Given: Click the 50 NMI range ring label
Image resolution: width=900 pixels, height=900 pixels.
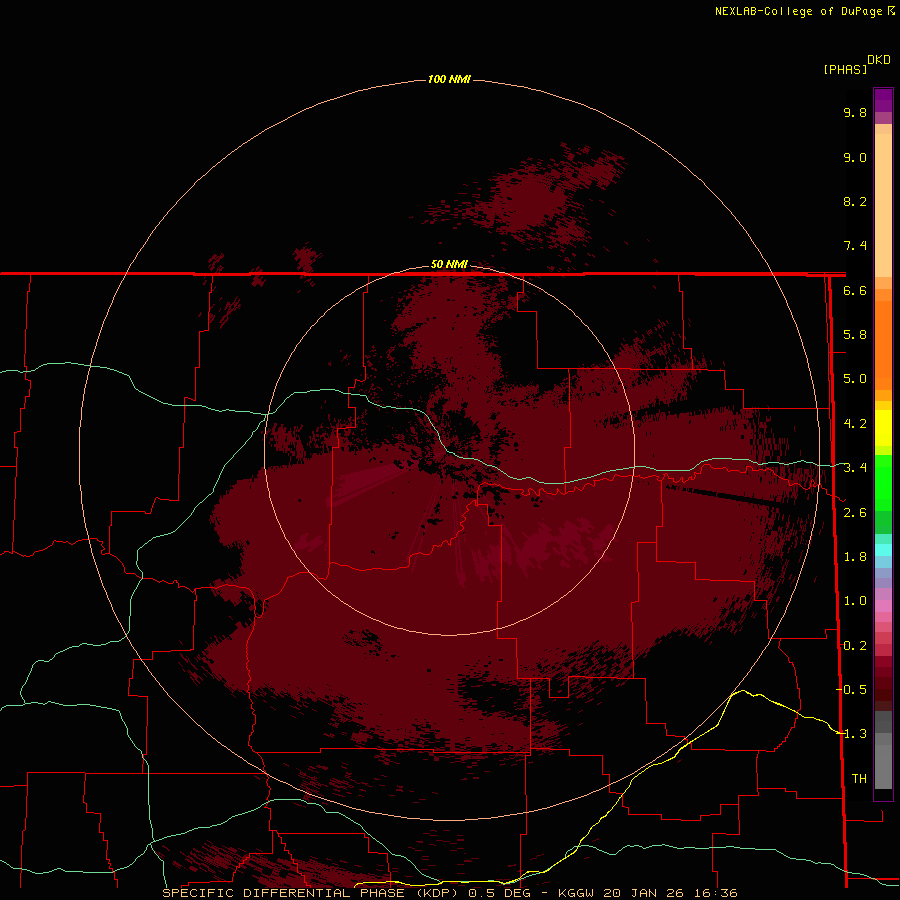Looking at the screenshot, I should 449,264.
